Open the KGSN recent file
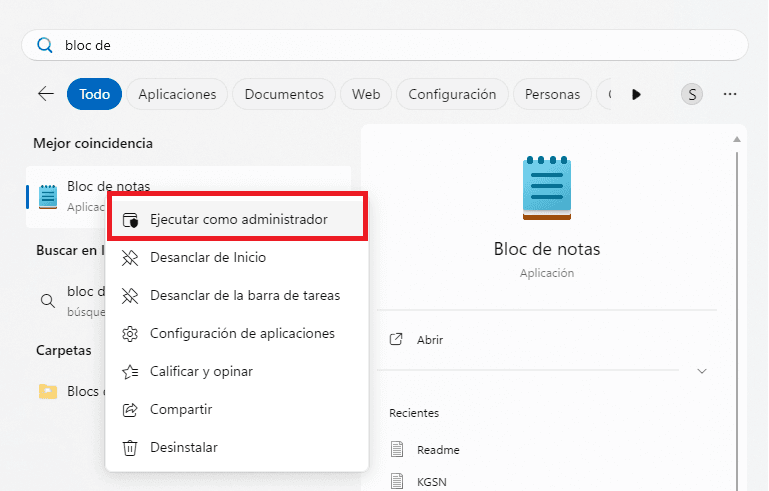Viewport: 769px width, 491px height. pyautogui.click(x=434, y=481)
